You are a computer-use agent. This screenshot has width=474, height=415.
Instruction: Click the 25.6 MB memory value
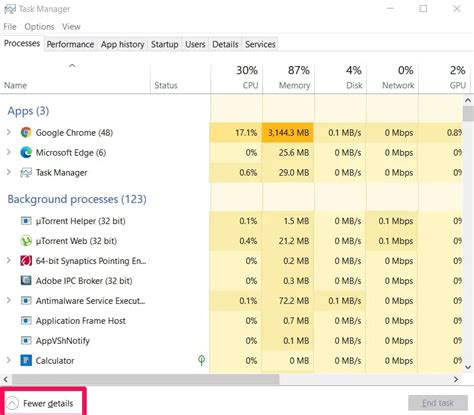(x=294, y=153)
